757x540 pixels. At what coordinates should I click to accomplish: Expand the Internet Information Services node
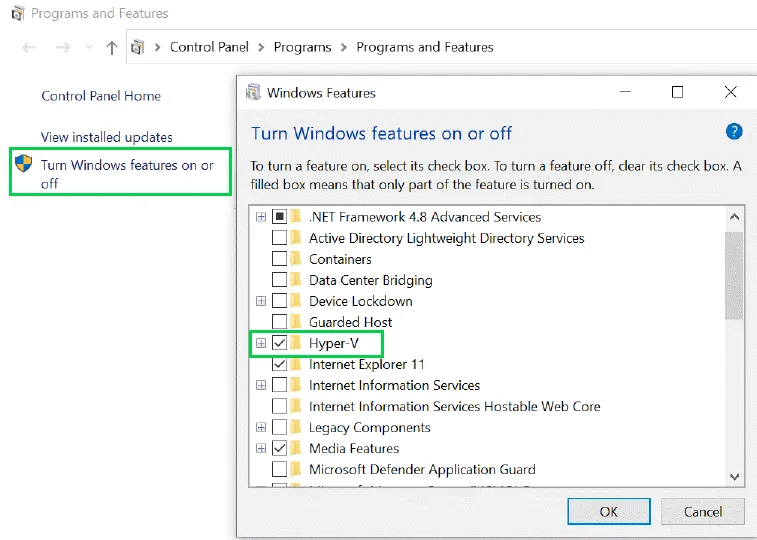[261, 385]
